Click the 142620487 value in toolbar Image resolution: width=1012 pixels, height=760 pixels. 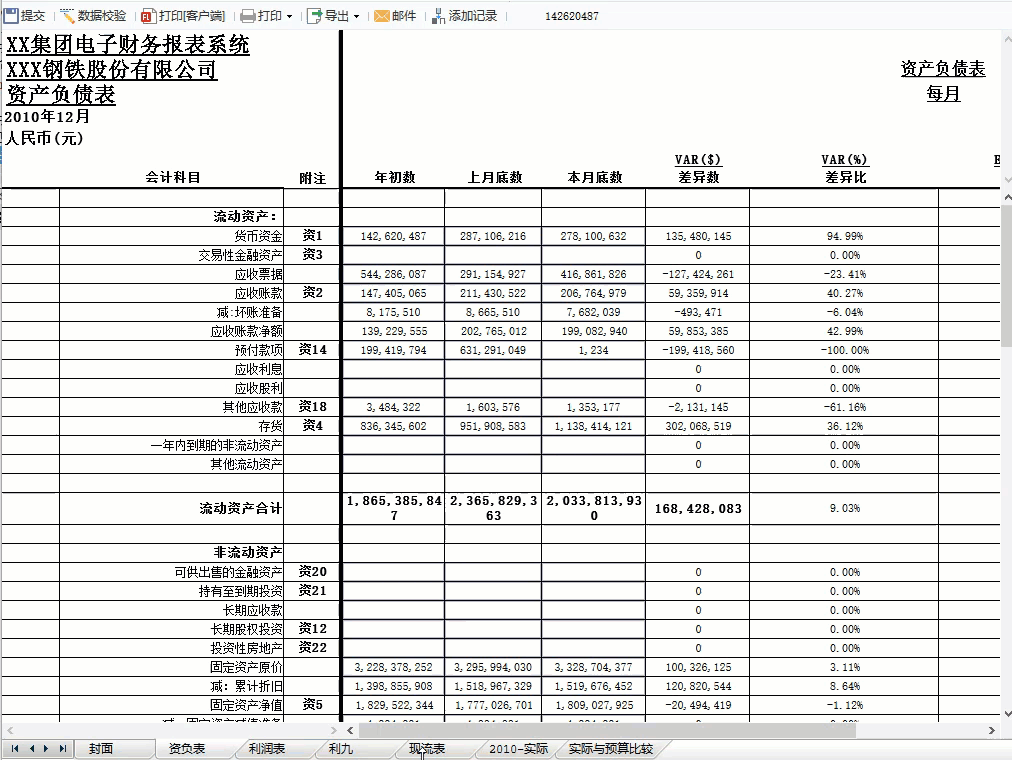coord(572,16)
